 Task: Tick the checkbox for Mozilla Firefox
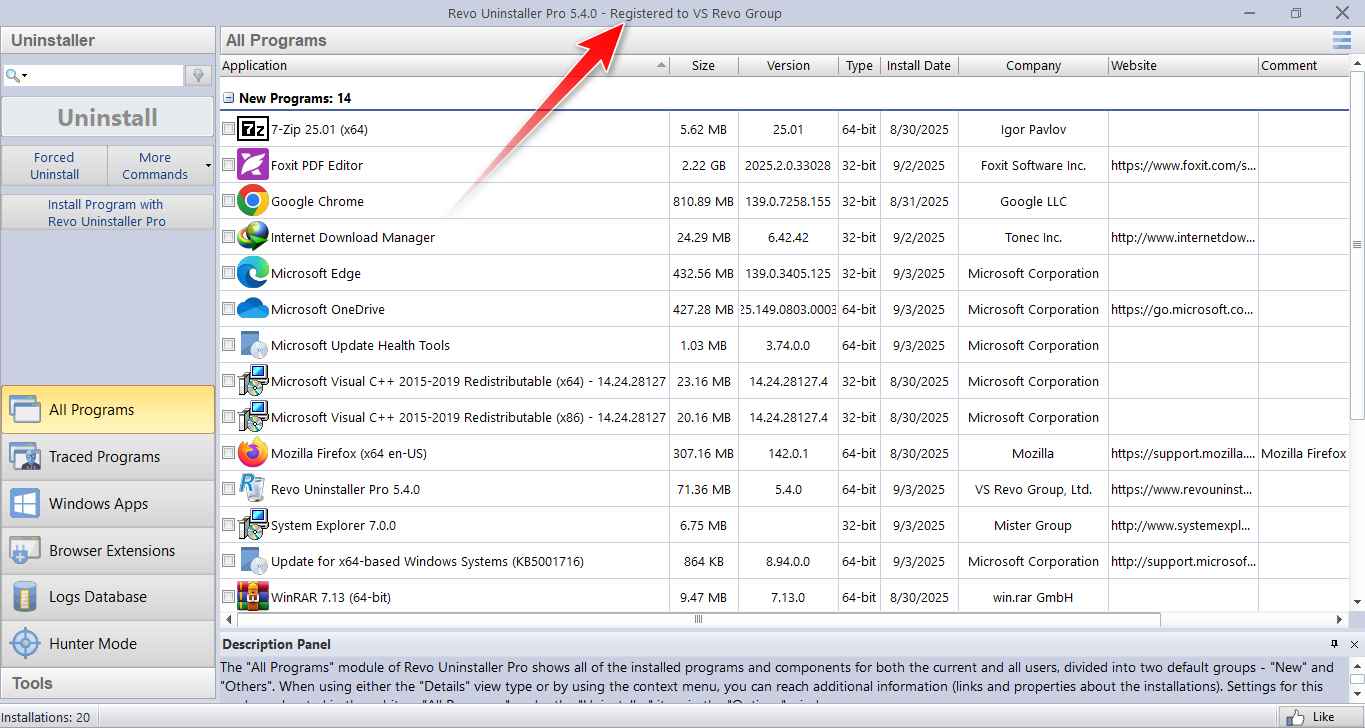229,453
